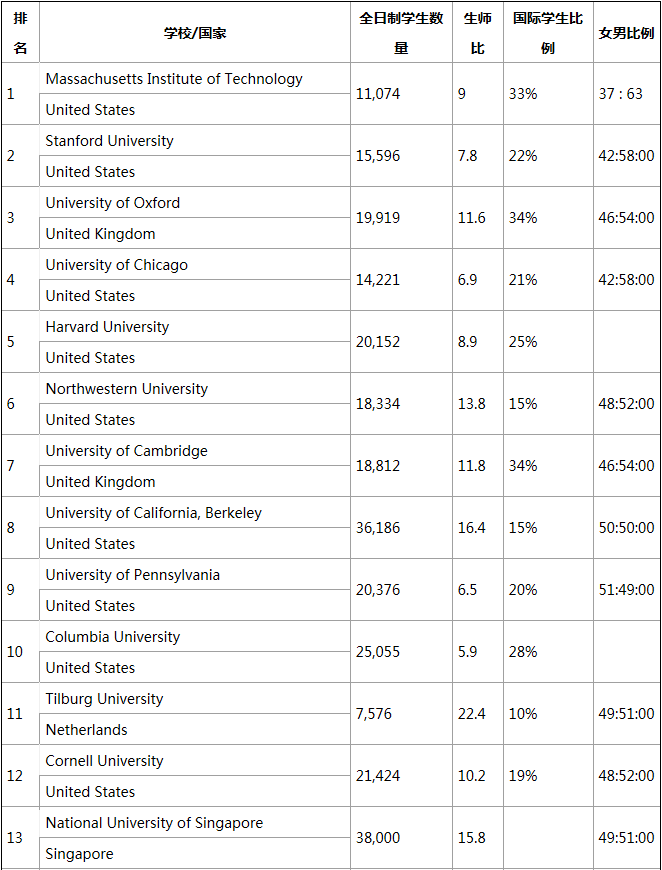Select the 生师比 column header
This screenshot has height=870, width=662.
(477, 33)
